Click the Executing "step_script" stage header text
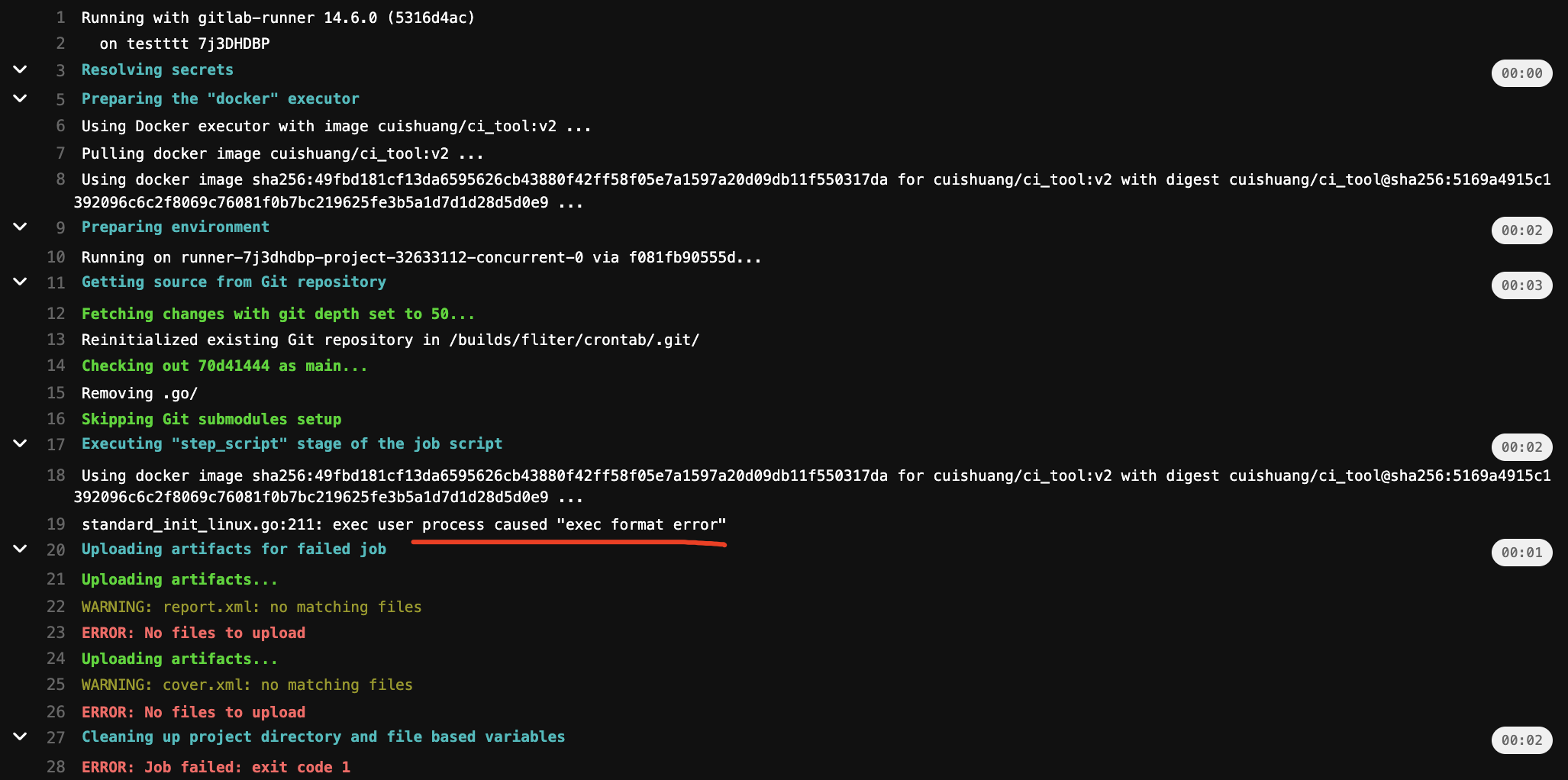 [292, 443]
